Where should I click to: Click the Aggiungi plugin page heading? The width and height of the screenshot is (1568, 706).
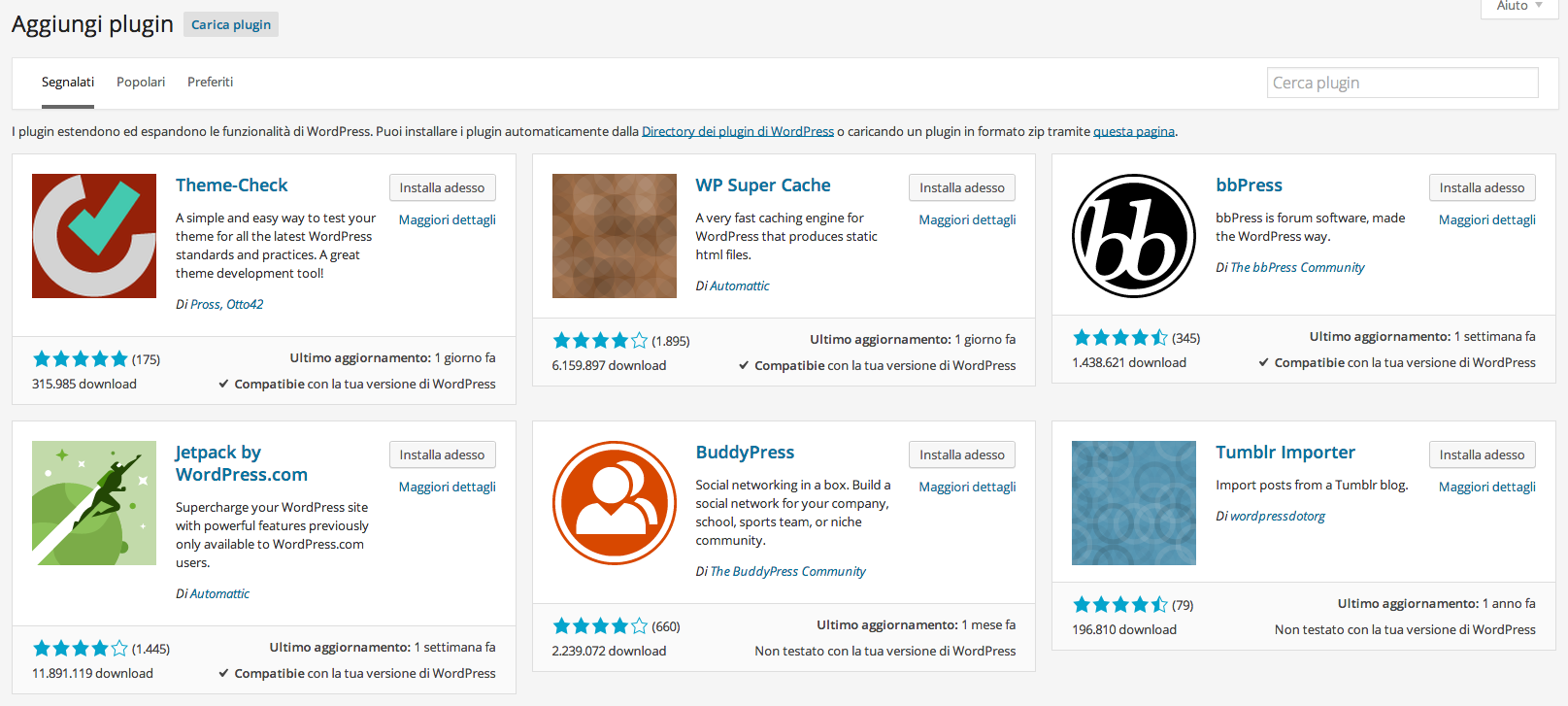click(92, 24)
